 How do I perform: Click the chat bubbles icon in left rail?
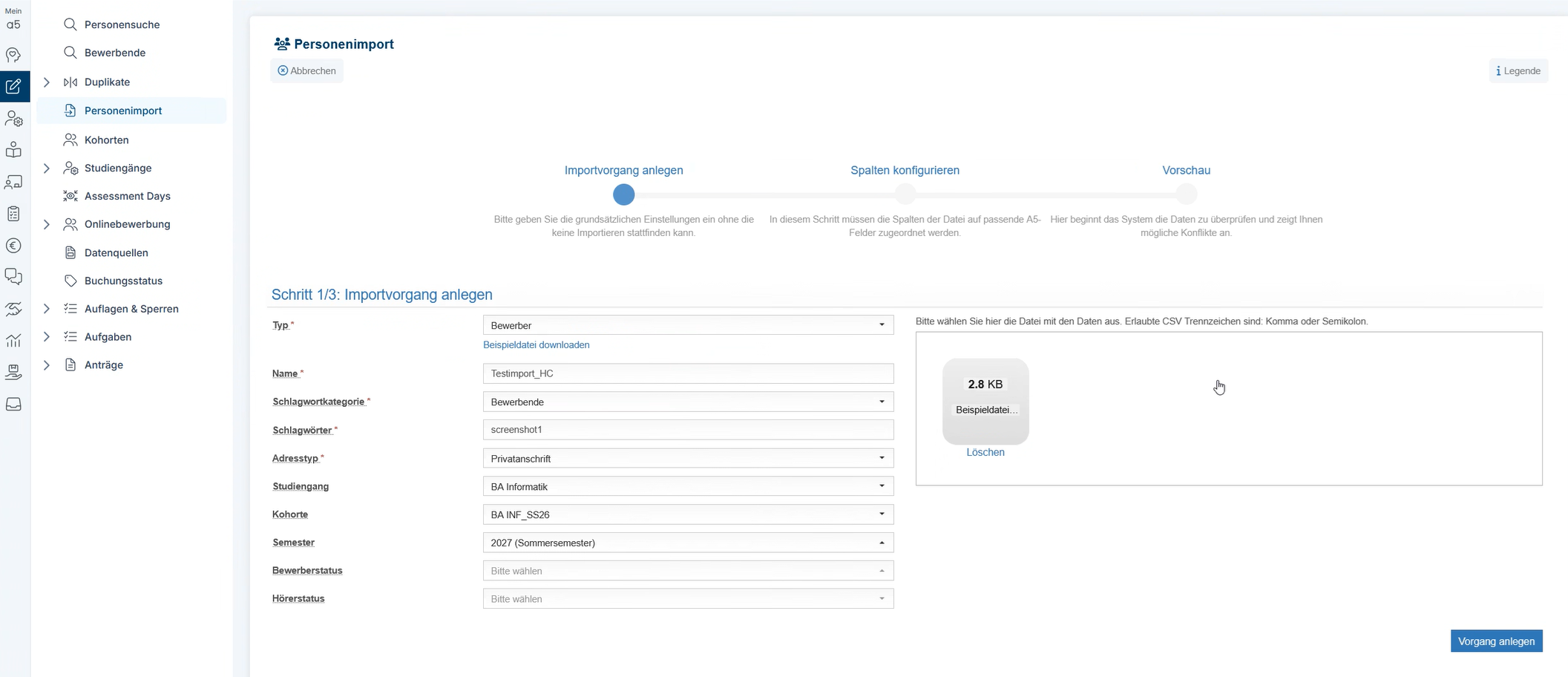[13, 277]
